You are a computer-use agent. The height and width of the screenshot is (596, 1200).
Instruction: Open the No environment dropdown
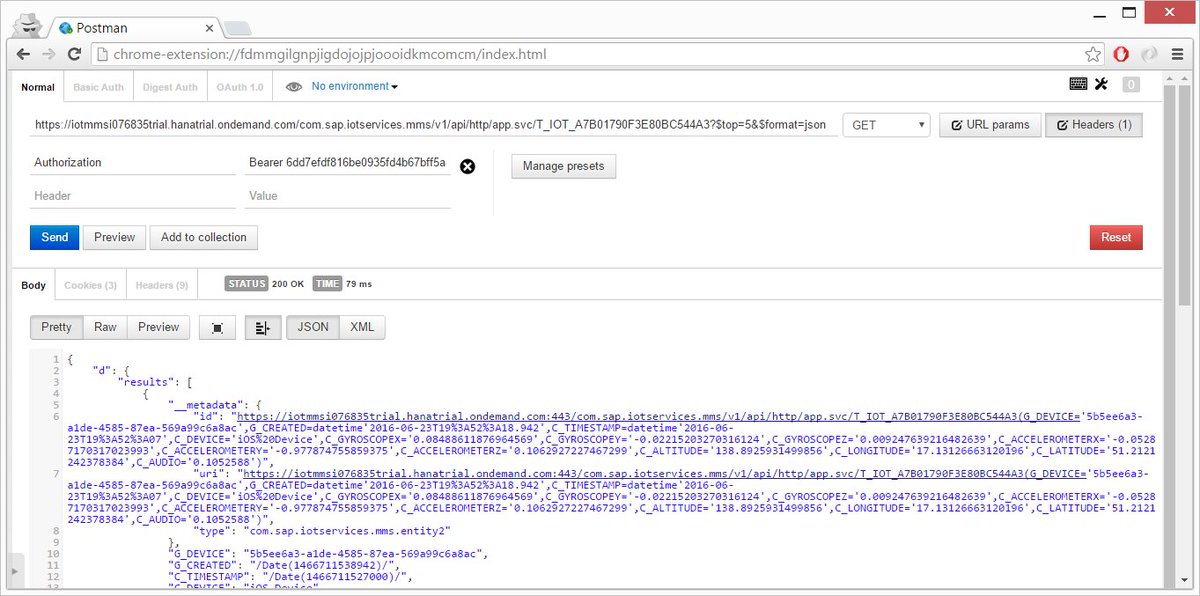click(355, 87)
